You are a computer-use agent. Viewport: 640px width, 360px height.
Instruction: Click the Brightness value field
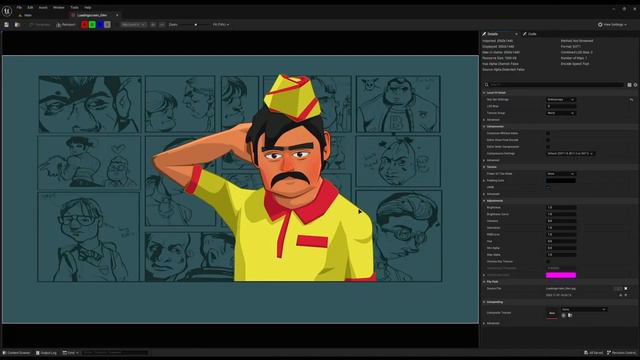tap(561, 207)
